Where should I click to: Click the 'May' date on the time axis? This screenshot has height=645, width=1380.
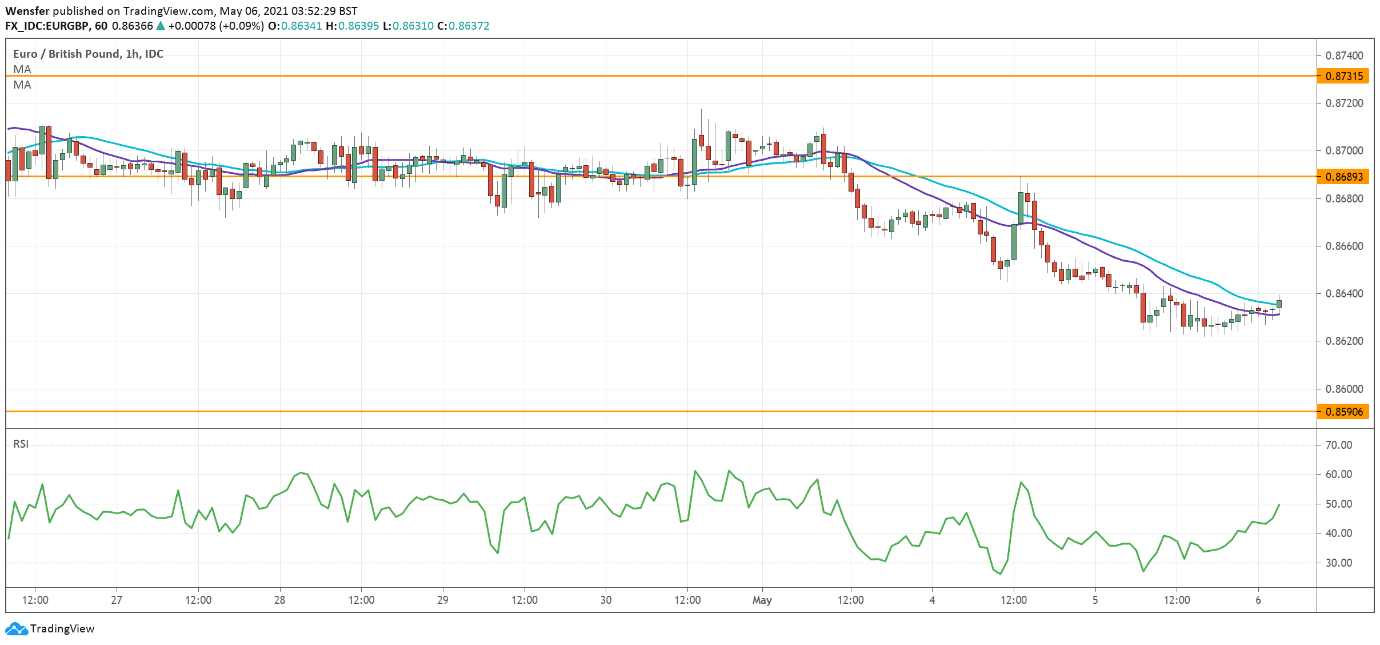pos(763,600)
